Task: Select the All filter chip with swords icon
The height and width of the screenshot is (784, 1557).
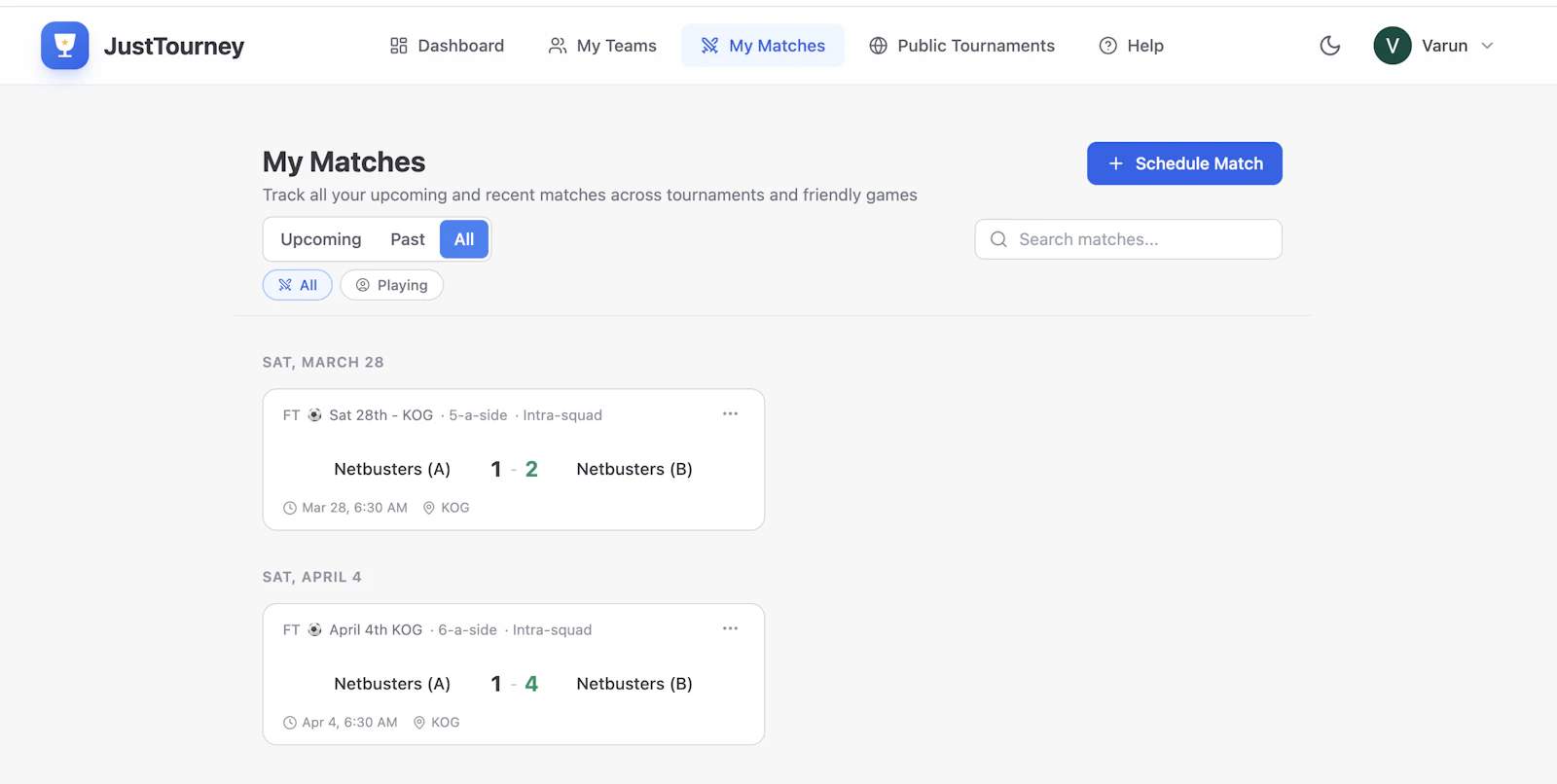Action: [298, 285]
